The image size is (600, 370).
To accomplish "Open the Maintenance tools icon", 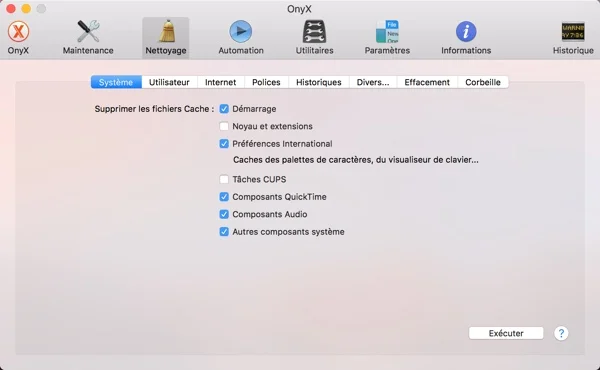I will click(x=88, y=31).
